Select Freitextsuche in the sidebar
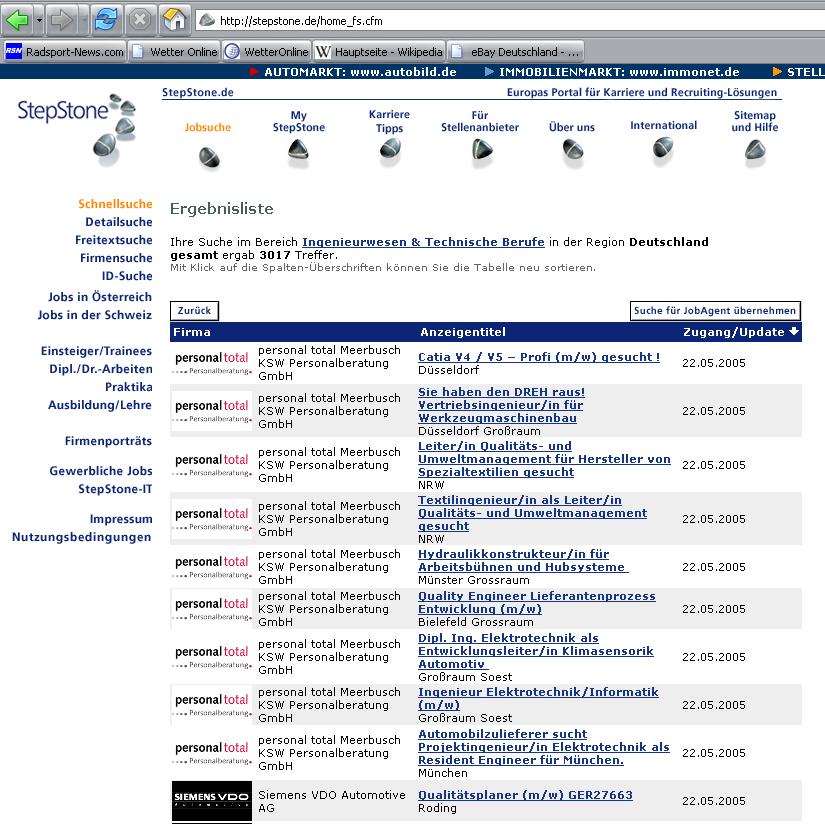 pyautogui.click(x=114, y=240)
